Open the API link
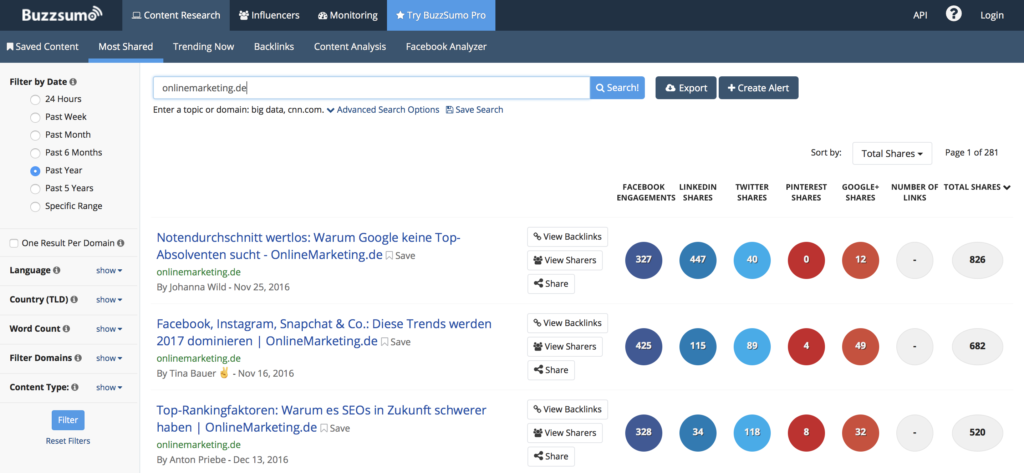Screen dimensions: 1024x473 pyautogui.click(x=920, y=15)
